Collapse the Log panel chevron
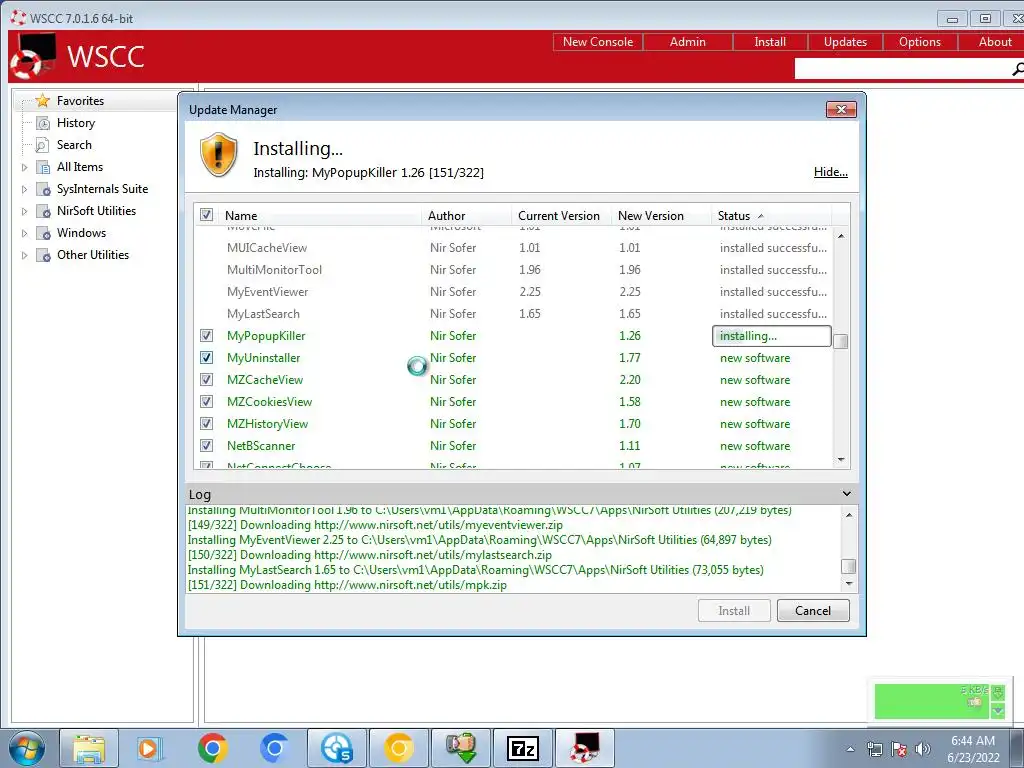The image size is (1024, 768). click(847, 494)
